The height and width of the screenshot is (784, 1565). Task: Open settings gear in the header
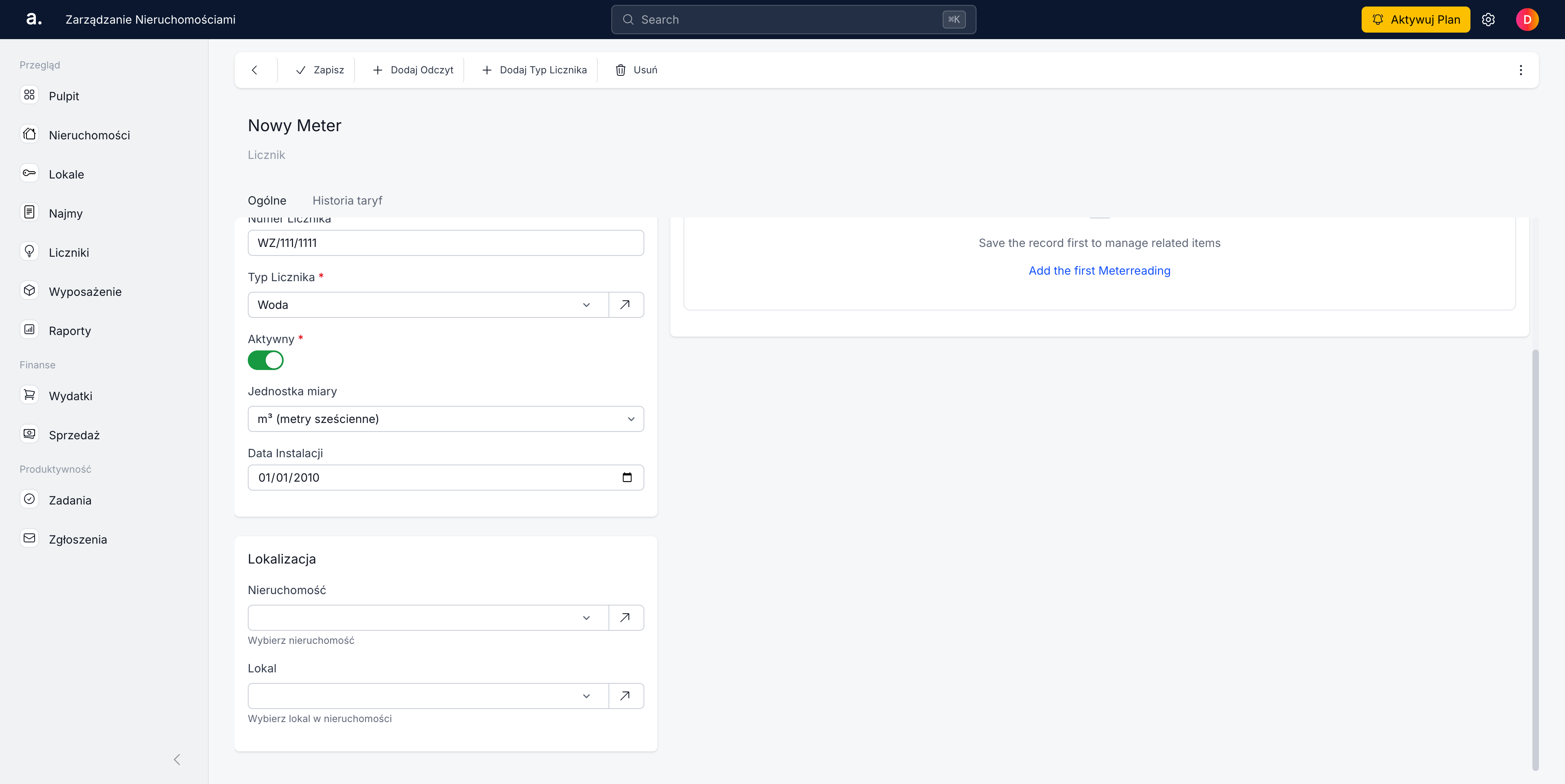[1488, 20]
